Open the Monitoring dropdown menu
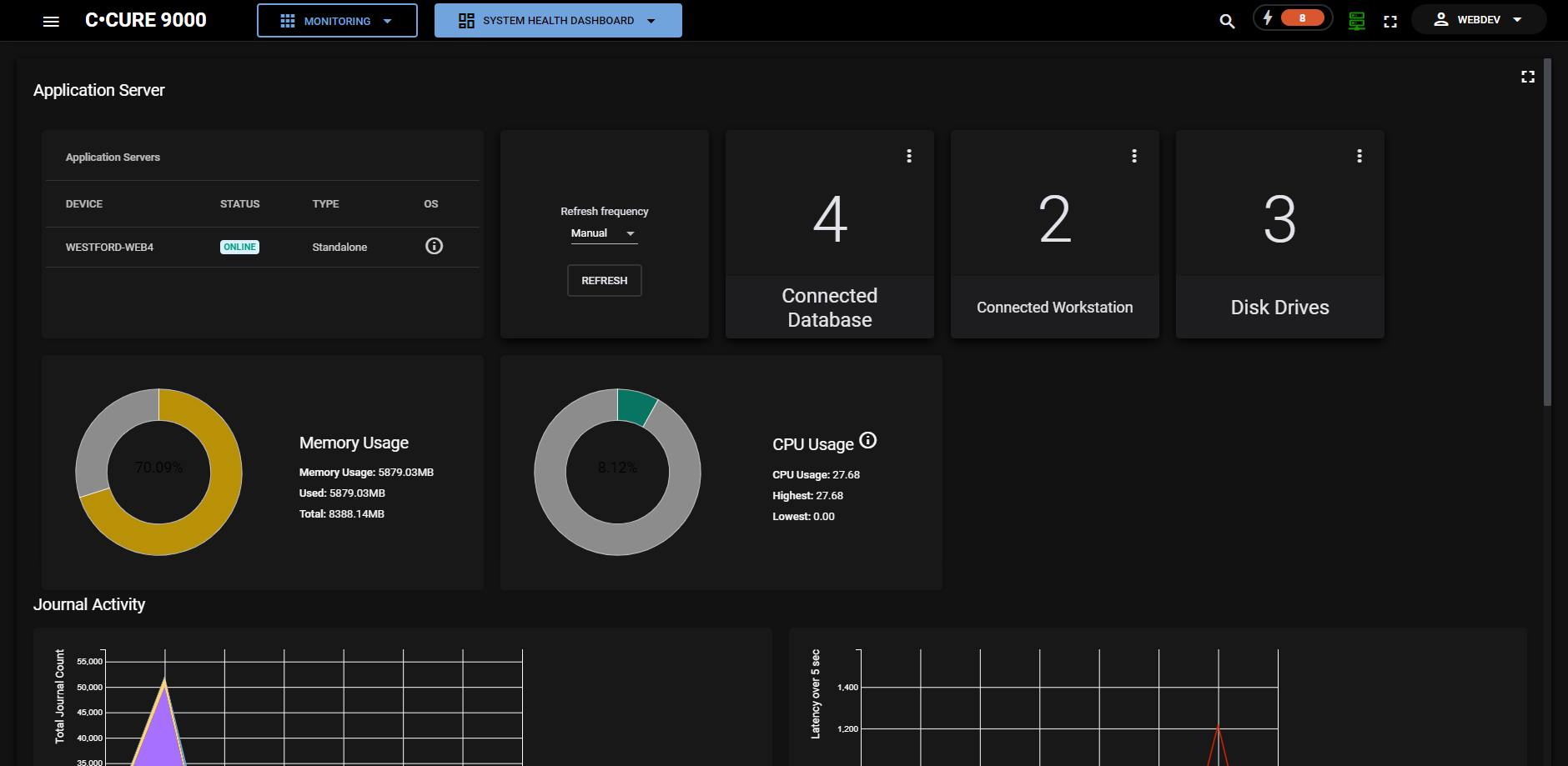This screenshot has width=1568, height=766. [x=337, y=21]
